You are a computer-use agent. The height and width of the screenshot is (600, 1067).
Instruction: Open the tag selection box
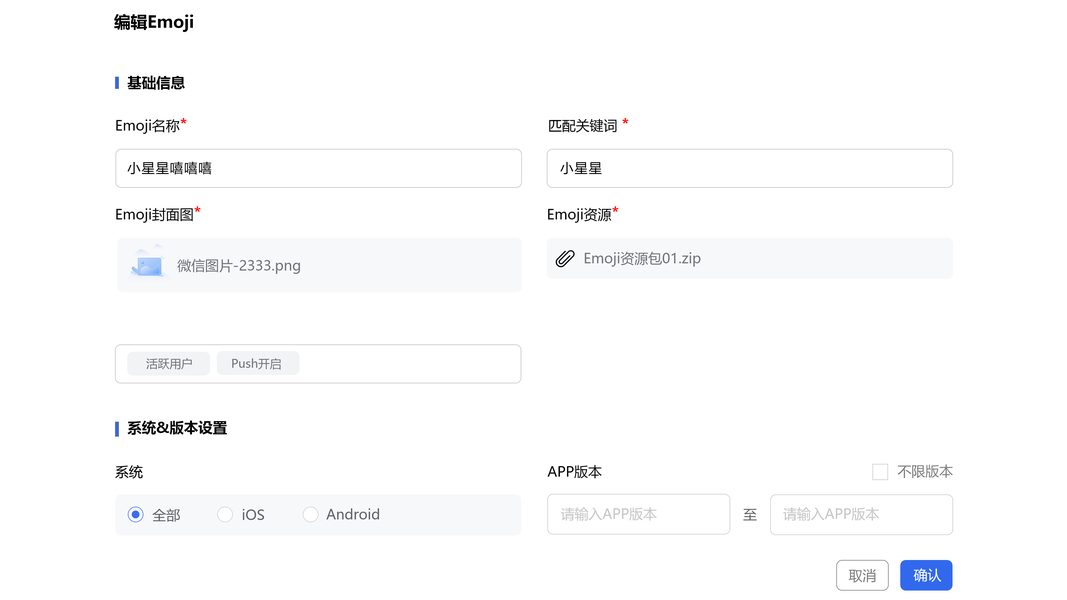point(410,364)
